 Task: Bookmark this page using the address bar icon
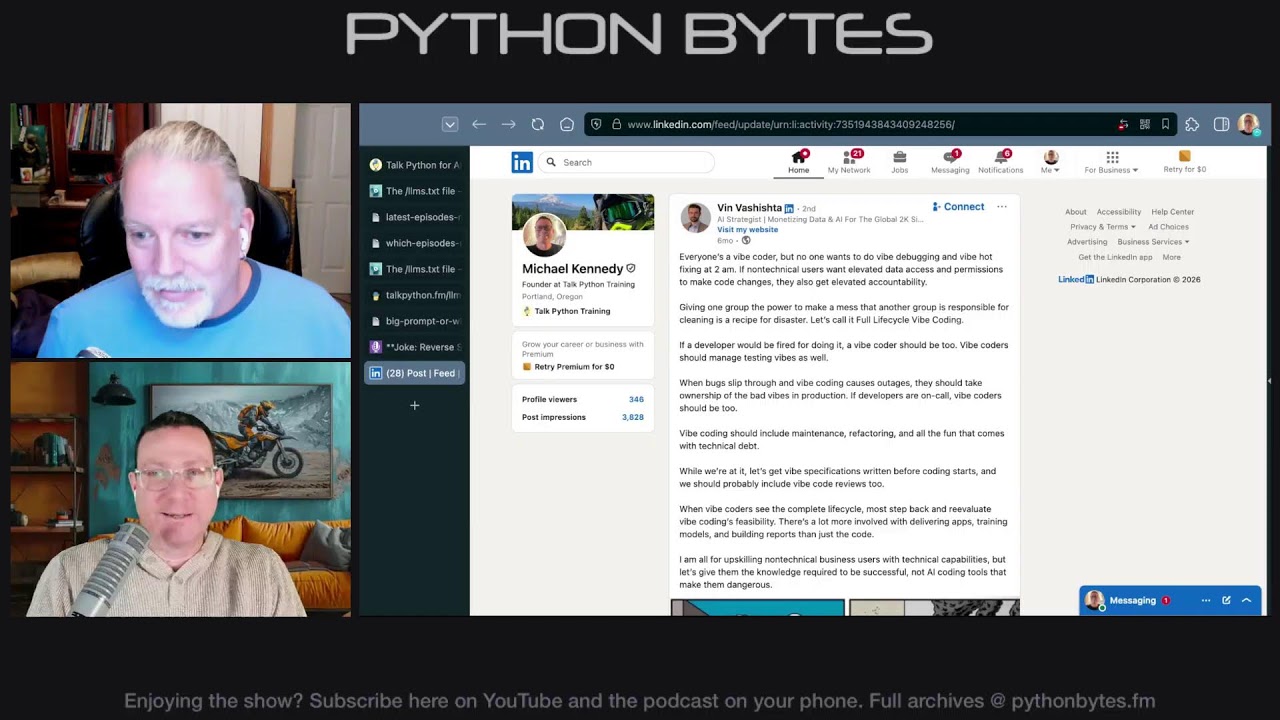click(1165, 125)
